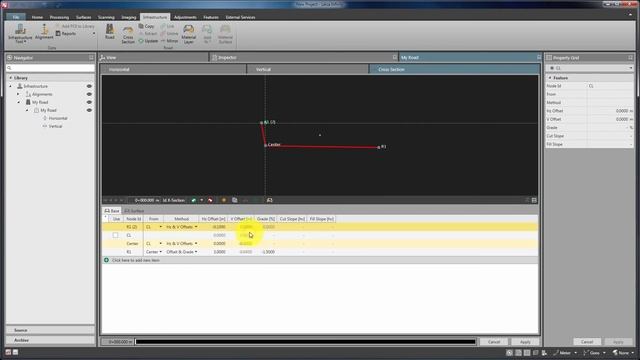Click Property Grid panel pin icon
Viewport: 640px width, 360px height.
[630, 58]
